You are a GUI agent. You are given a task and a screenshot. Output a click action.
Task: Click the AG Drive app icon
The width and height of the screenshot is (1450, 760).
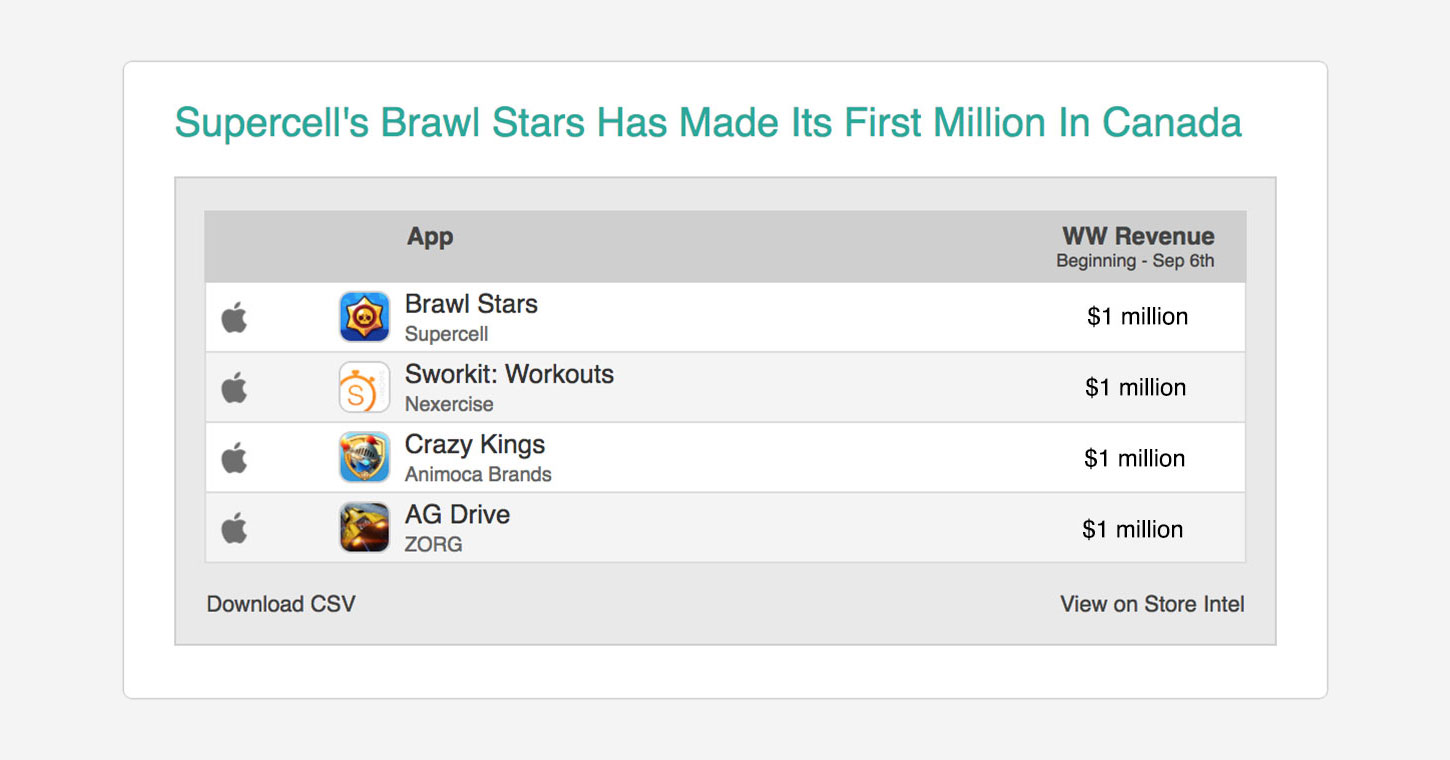tap(364, 527)
